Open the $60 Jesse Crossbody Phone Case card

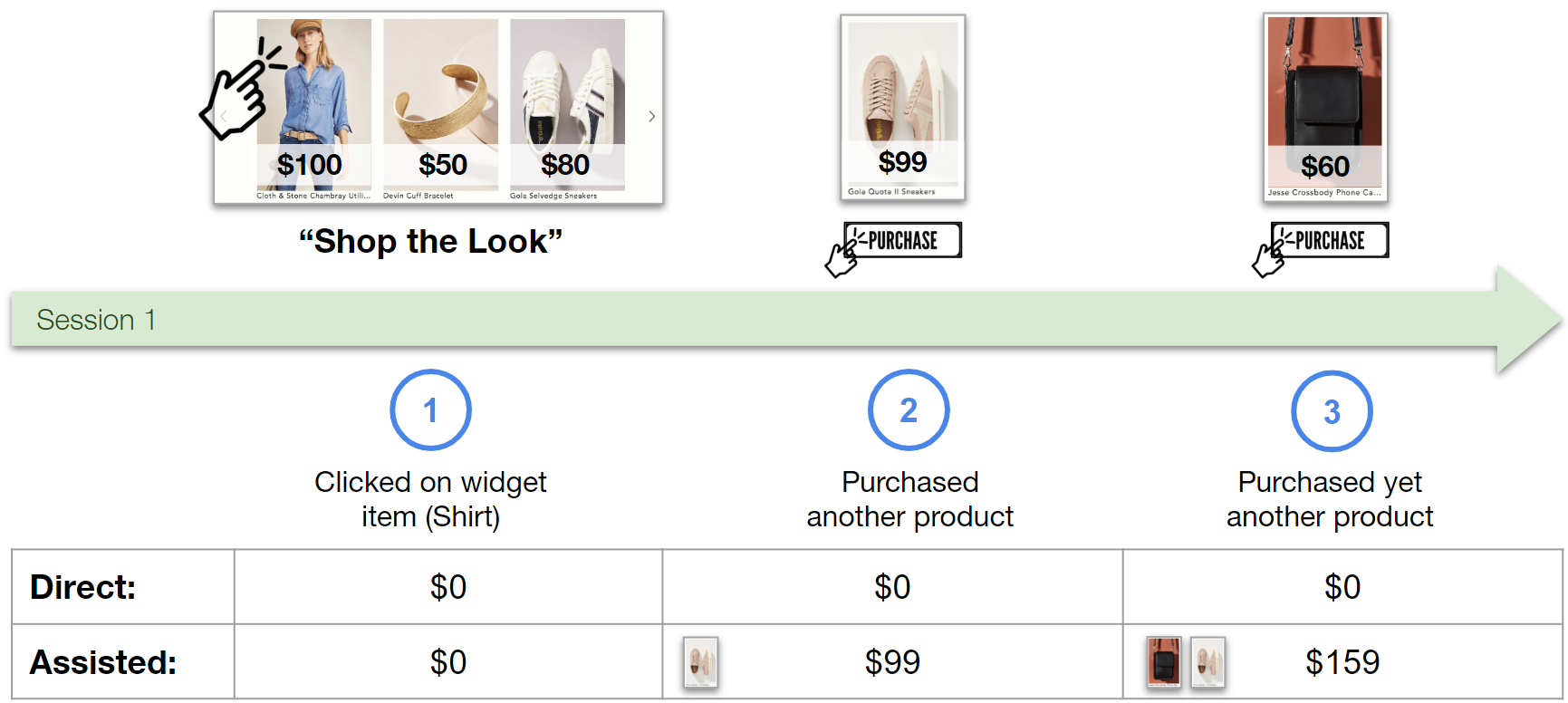[x=1325, y=108]
